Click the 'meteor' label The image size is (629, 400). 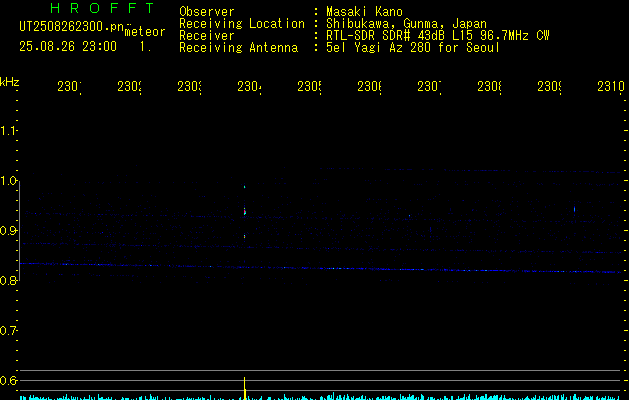[x=145, y=32]
